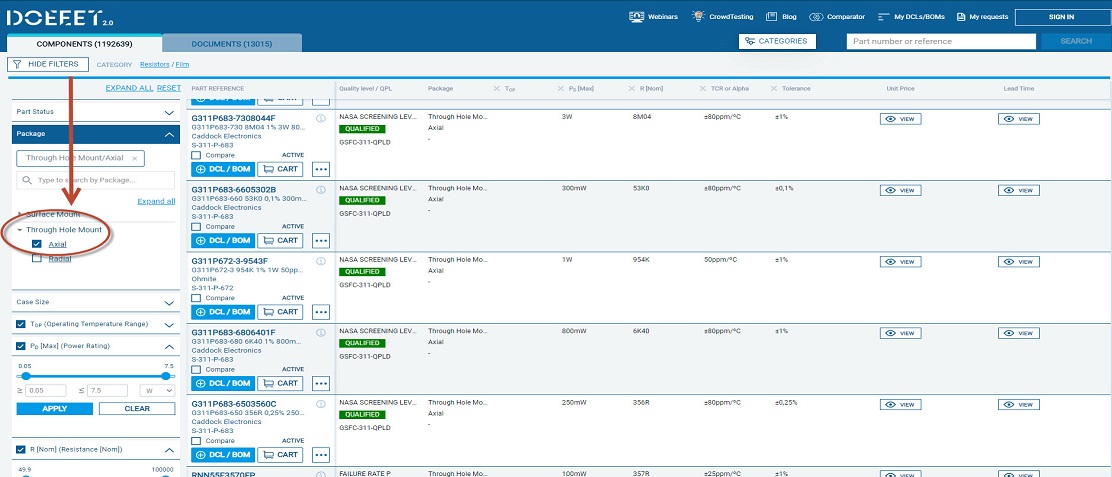Collapse the Pd [Max] filter chevron
Viewport: 1112px width, 477px height.
169,347
